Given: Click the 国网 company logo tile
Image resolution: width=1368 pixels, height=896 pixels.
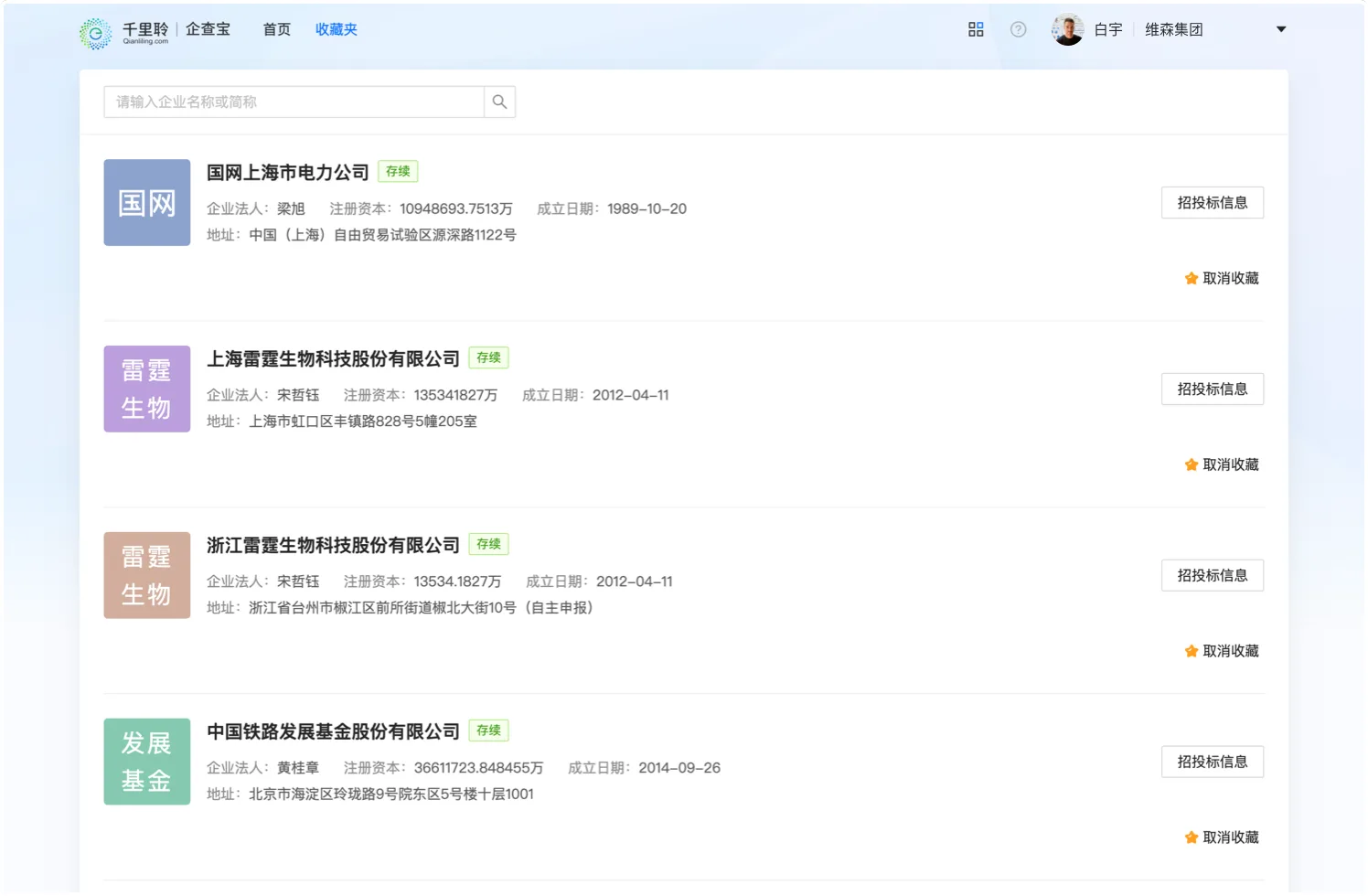Looking at the screenshot, I should (x=147, y=203).
